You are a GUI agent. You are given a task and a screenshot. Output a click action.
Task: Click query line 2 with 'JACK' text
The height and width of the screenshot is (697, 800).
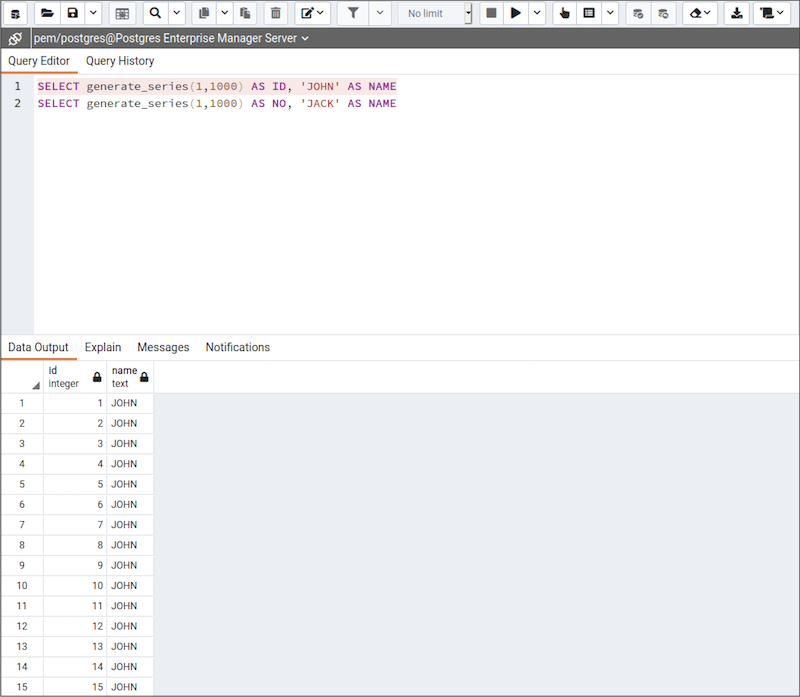coord(217,104)
